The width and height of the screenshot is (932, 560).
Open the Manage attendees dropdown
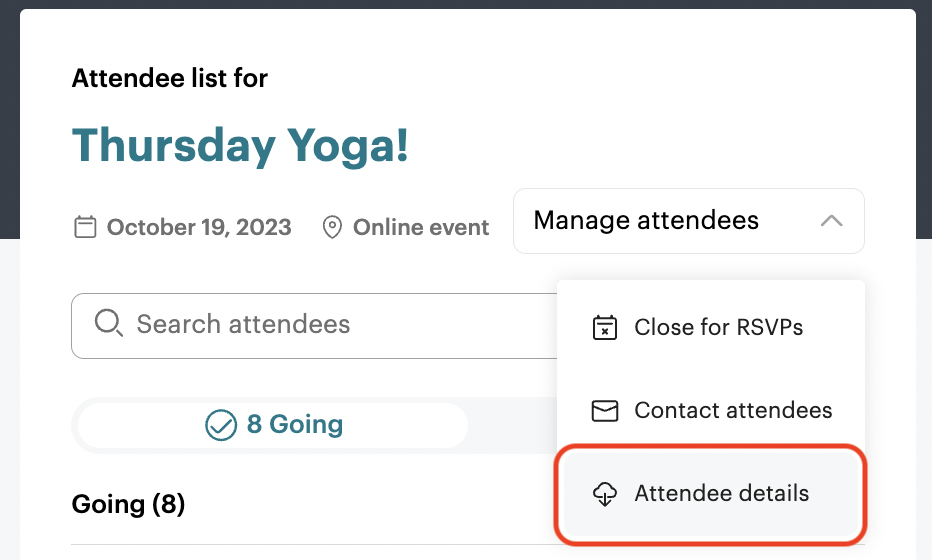click(688, 221)
